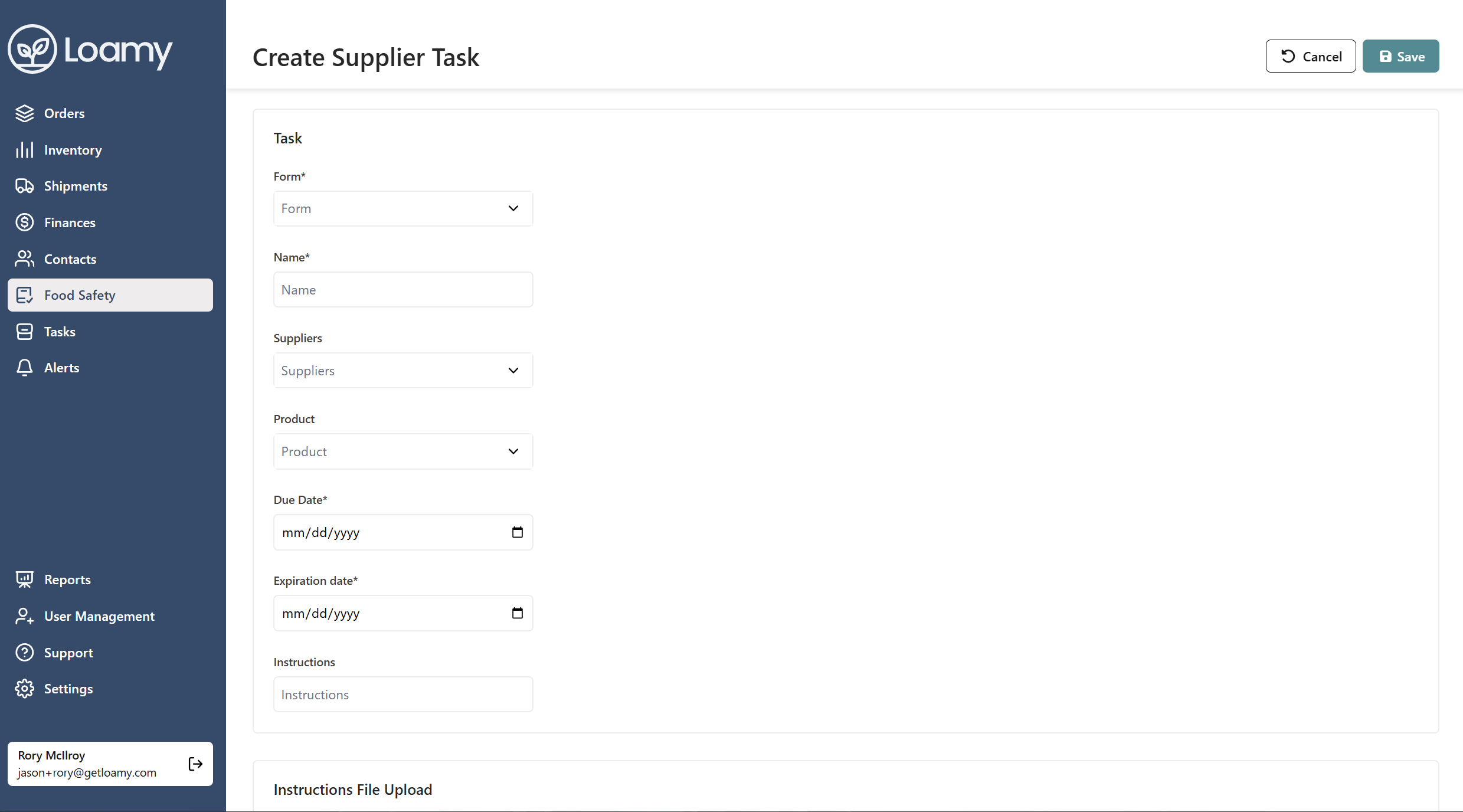
Task: Expand the Product dropdown
Action: pos(403,451)
